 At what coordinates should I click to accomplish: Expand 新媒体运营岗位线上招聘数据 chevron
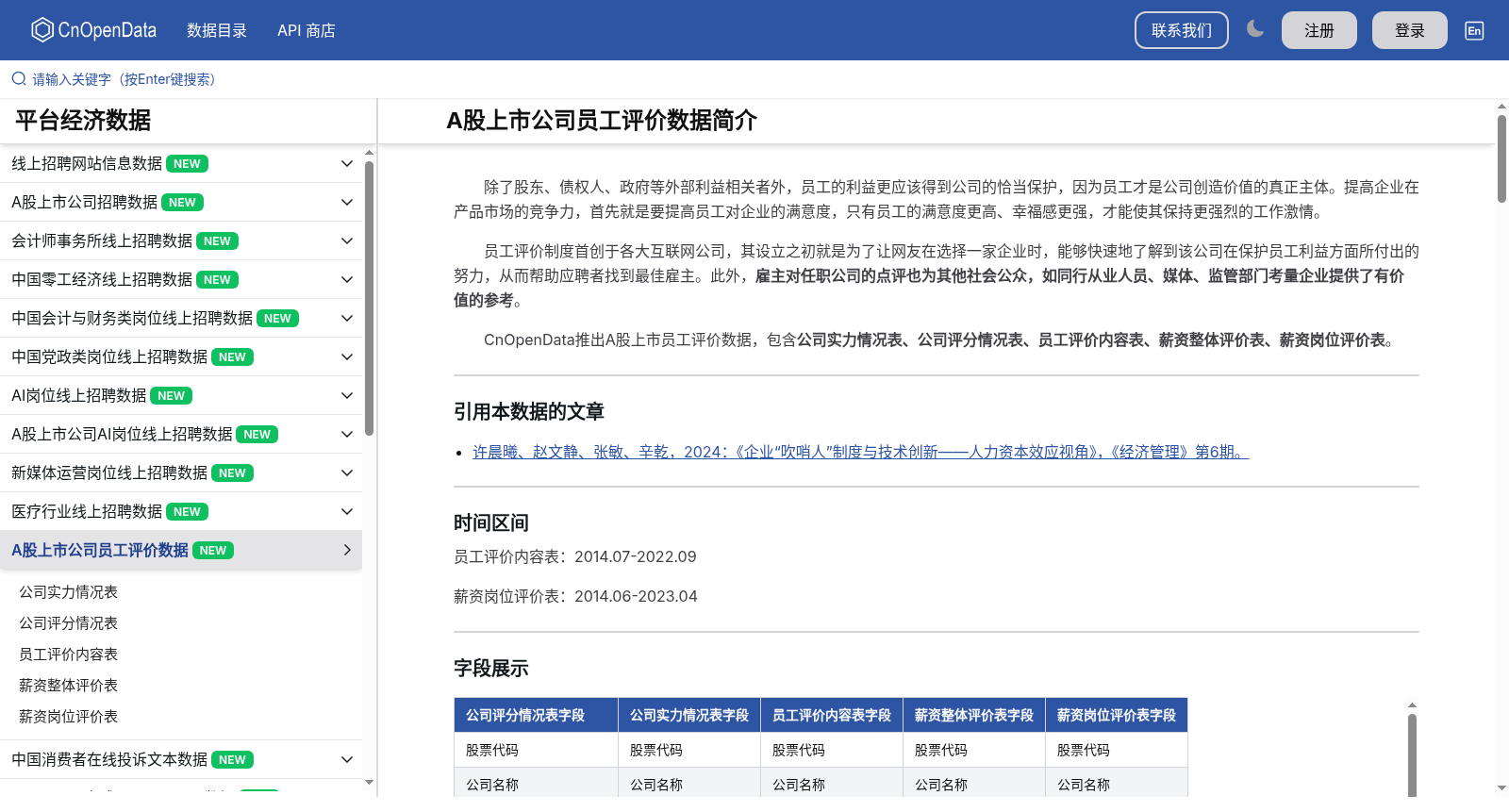[x=347, y=473]
